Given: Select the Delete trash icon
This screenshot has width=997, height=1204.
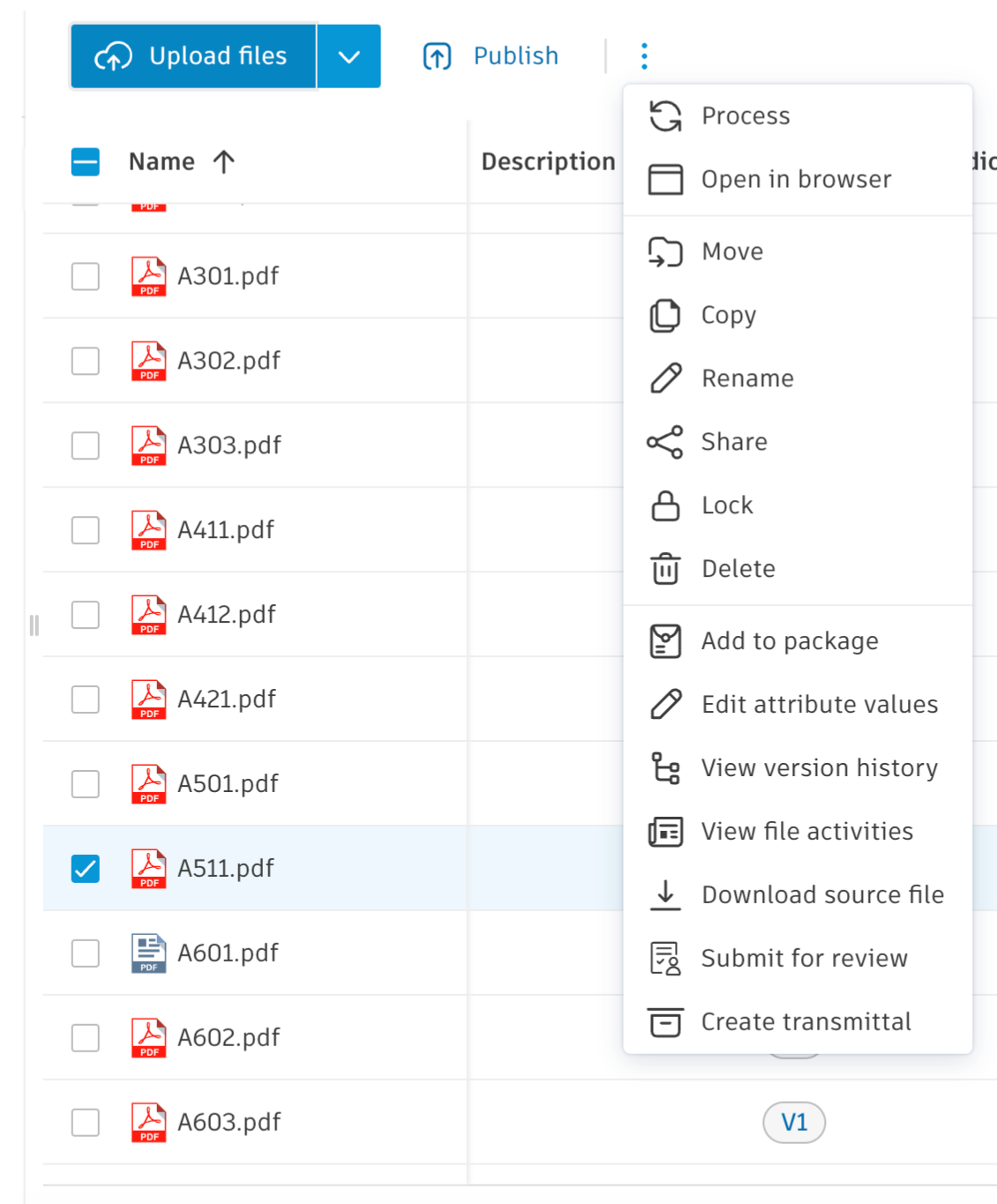Looking at the screenshot, I should (x=664, y=569).
